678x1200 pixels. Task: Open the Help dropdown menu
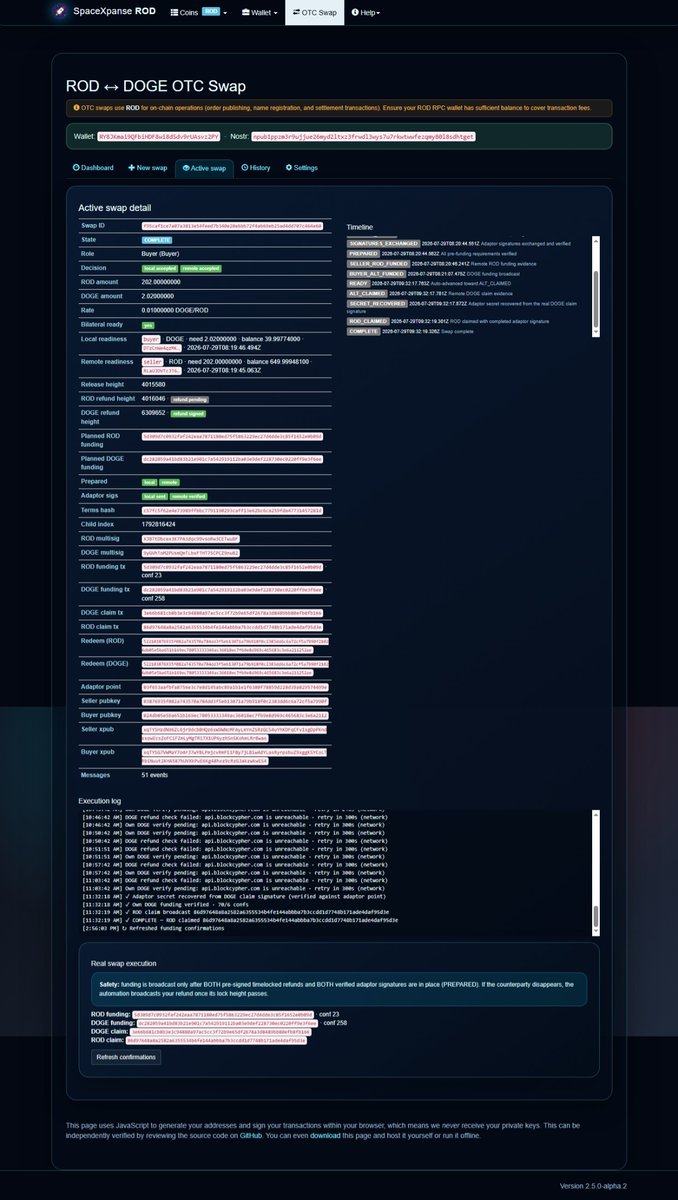click(x=365, y=13)
